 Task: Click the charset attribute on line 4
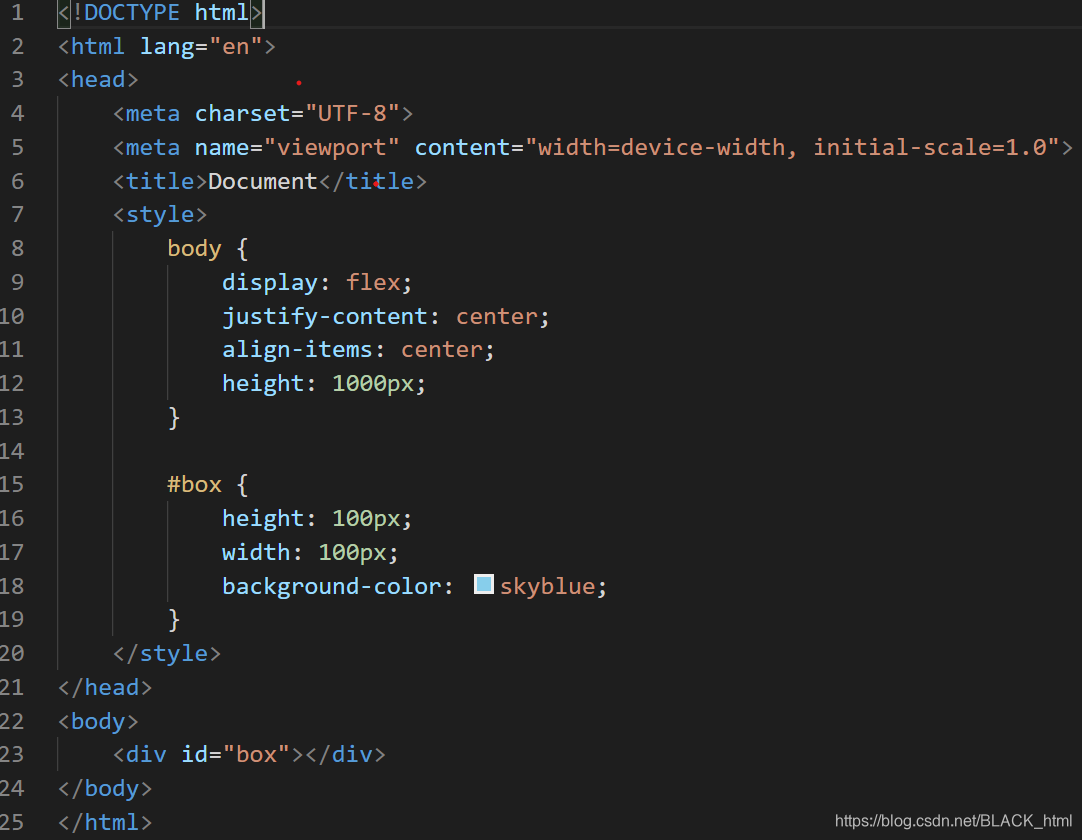point(242,113)
